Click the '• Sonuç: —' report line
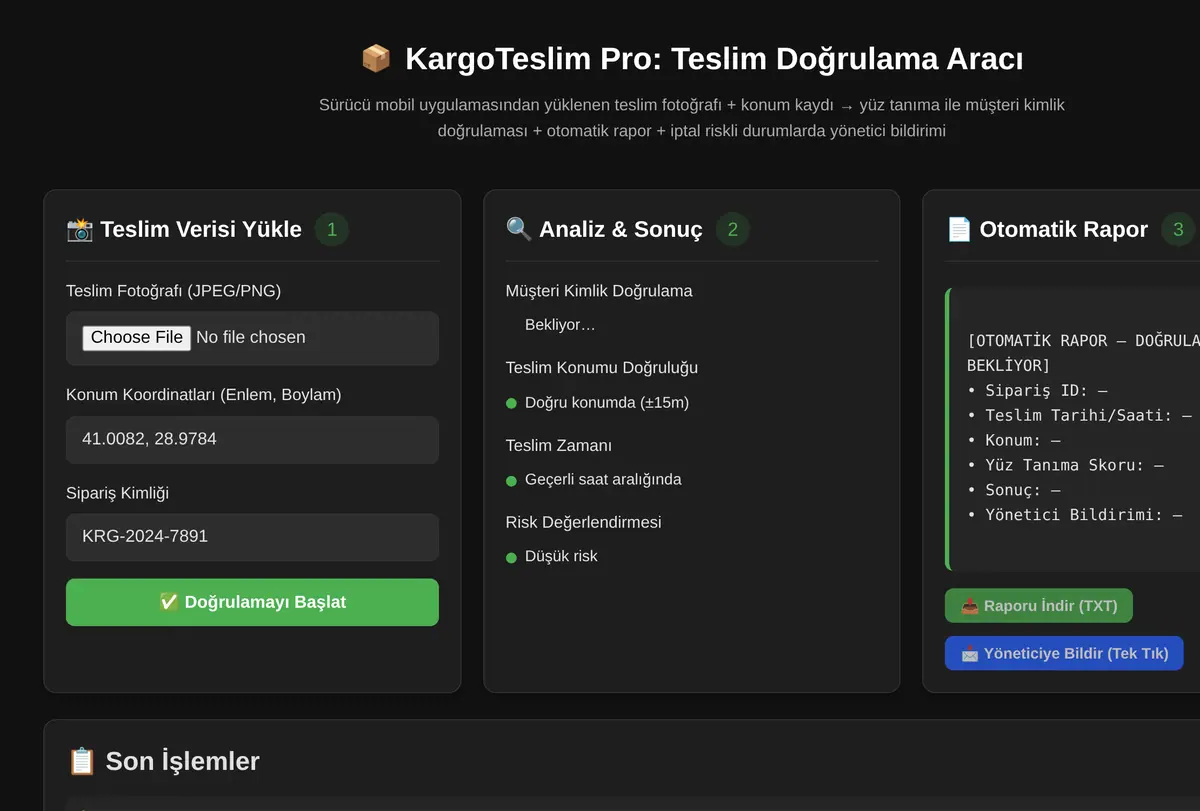This screenshot has height=811, width=1200. click(x=1014, y=490)
